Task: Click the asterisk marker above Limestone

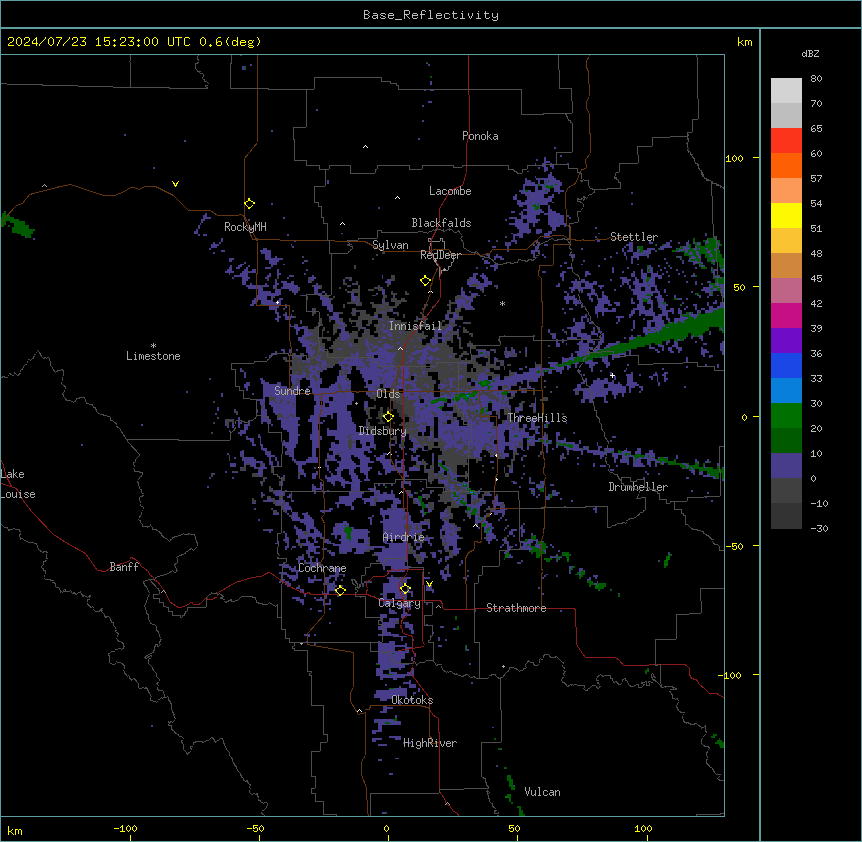Action: pos(153,346)
